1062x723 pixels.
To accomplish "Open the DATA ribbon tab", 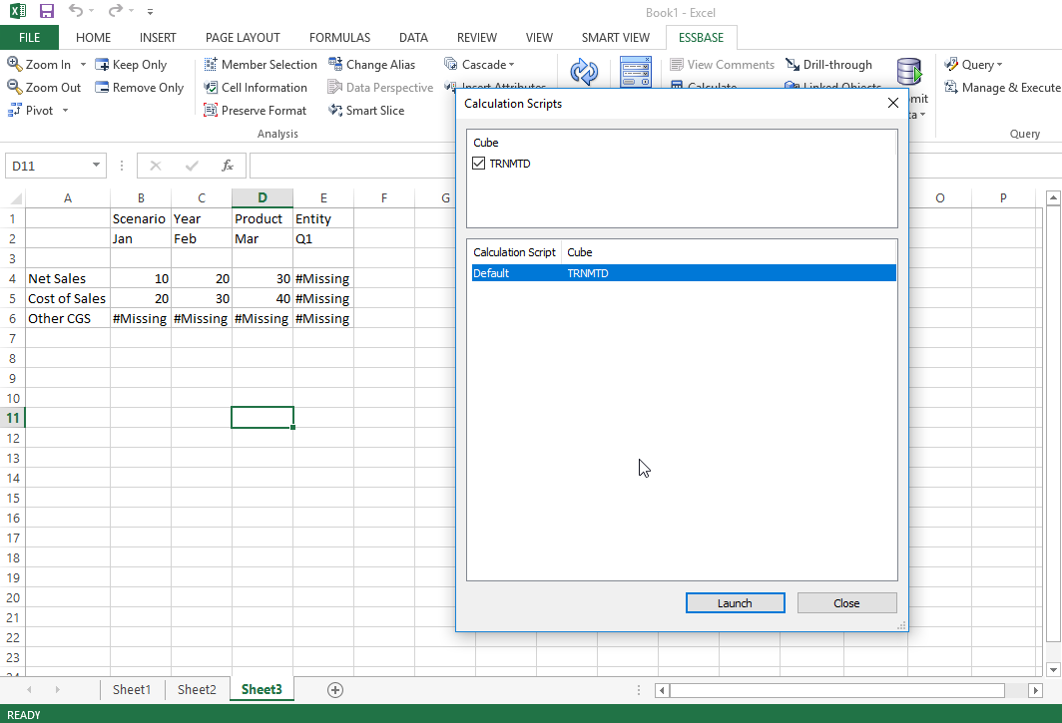I will click(x=413, y=38).
